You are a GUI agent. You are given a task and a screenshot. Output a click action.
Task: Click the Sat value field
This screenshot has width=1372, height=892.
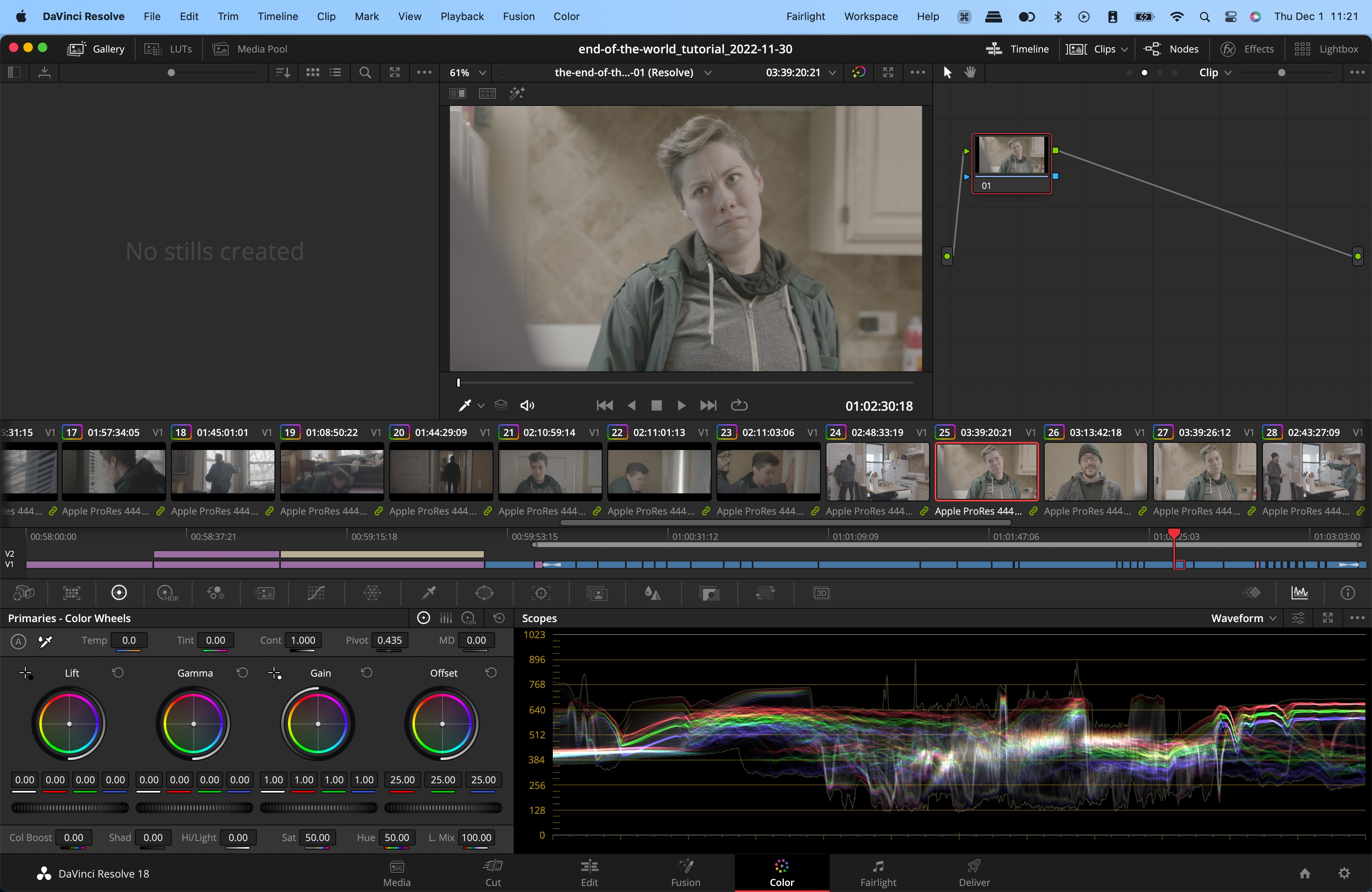[x=317, y=838]
